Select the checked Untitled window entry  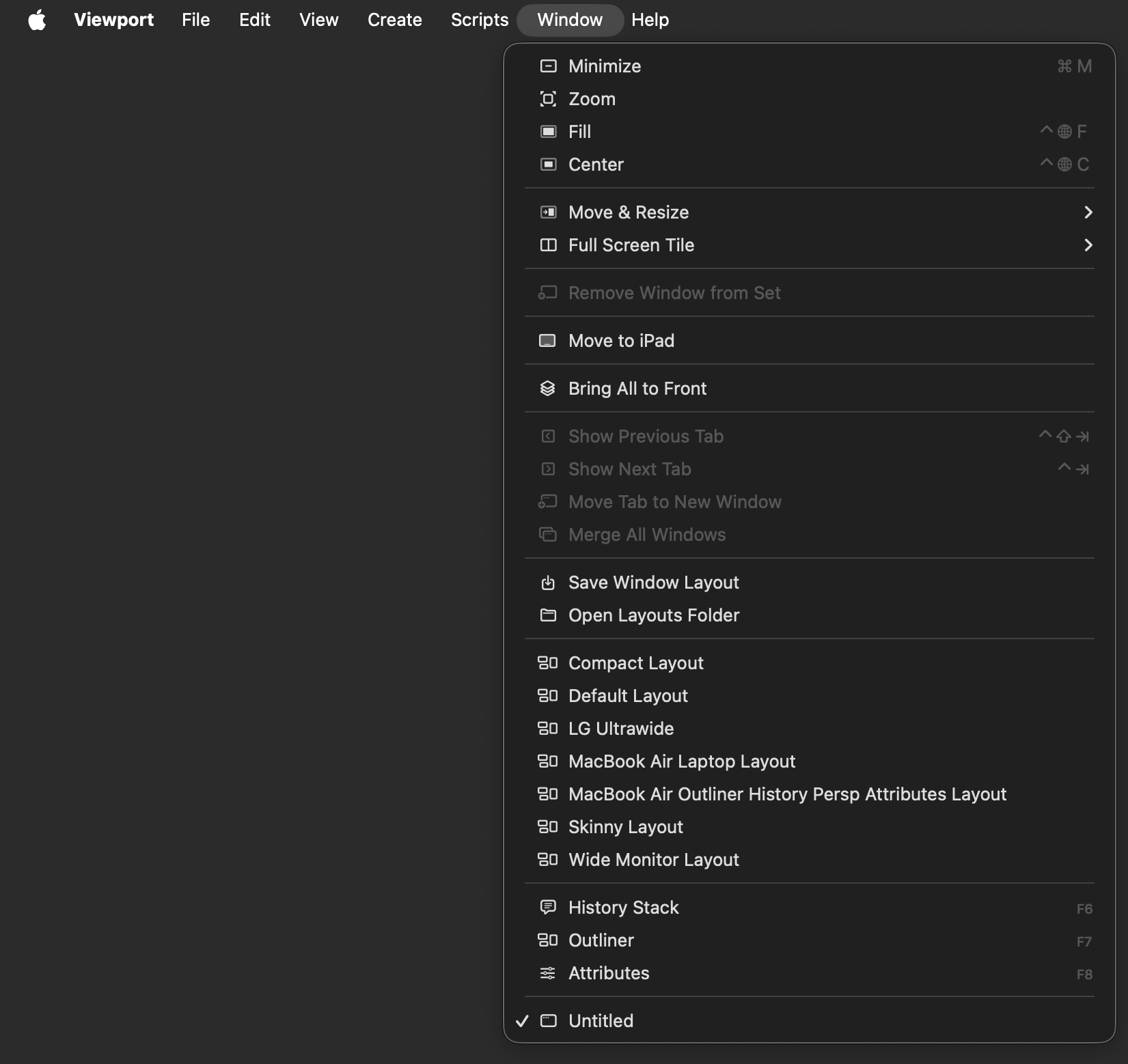pos(809,1021)
